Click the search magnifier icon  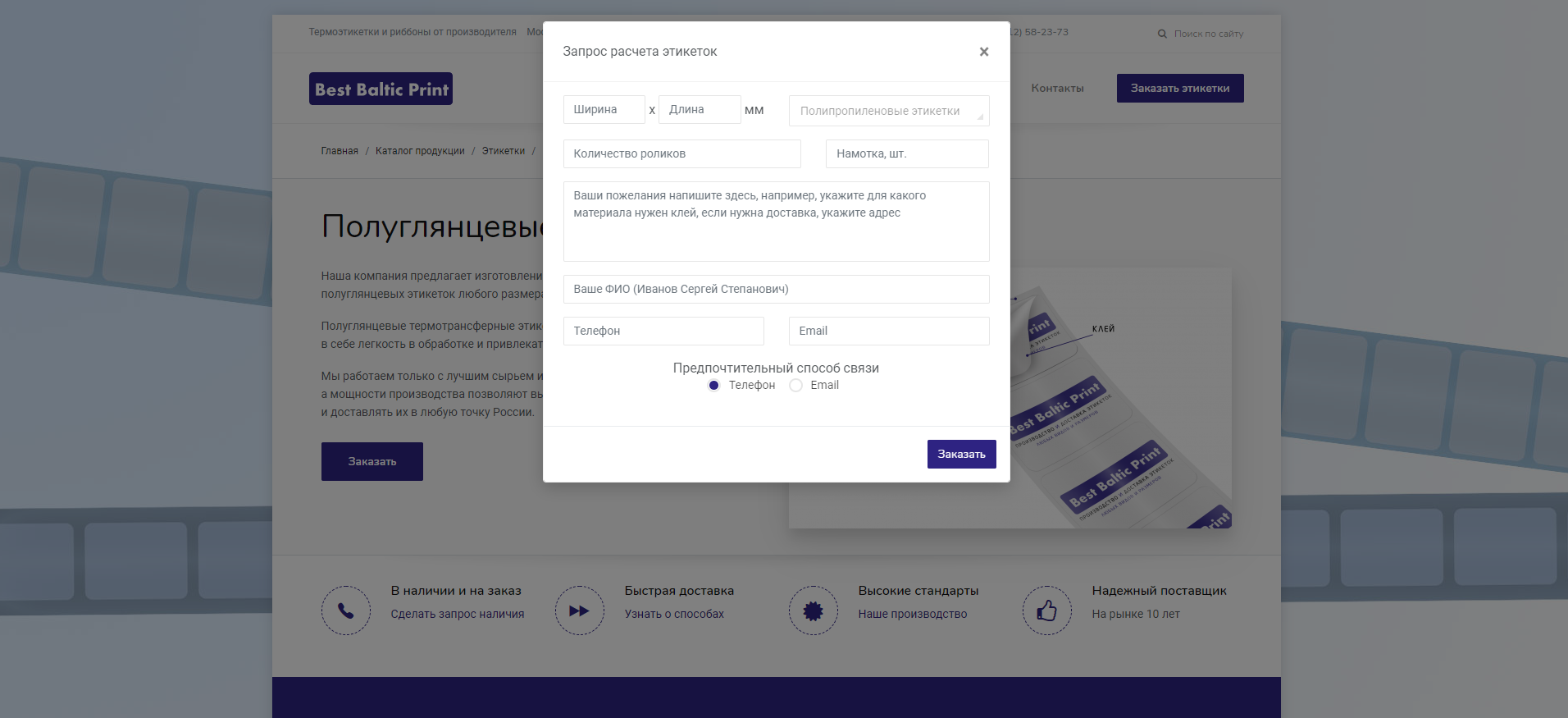1162,34
